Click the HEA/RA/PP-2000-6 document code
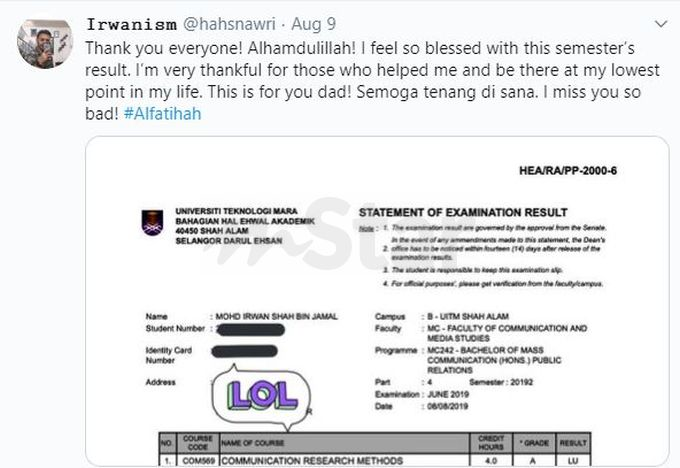Viewport: 680px width, 468px height. [568, 170]
